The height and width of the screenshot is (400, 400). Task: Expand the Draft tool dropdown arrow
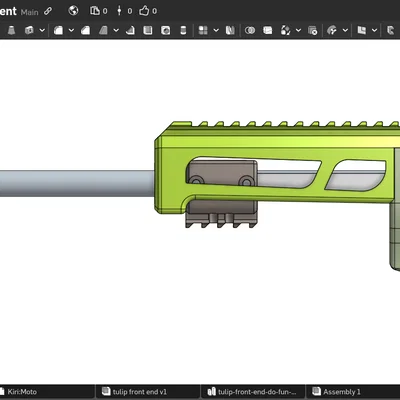tap(116, 30)
